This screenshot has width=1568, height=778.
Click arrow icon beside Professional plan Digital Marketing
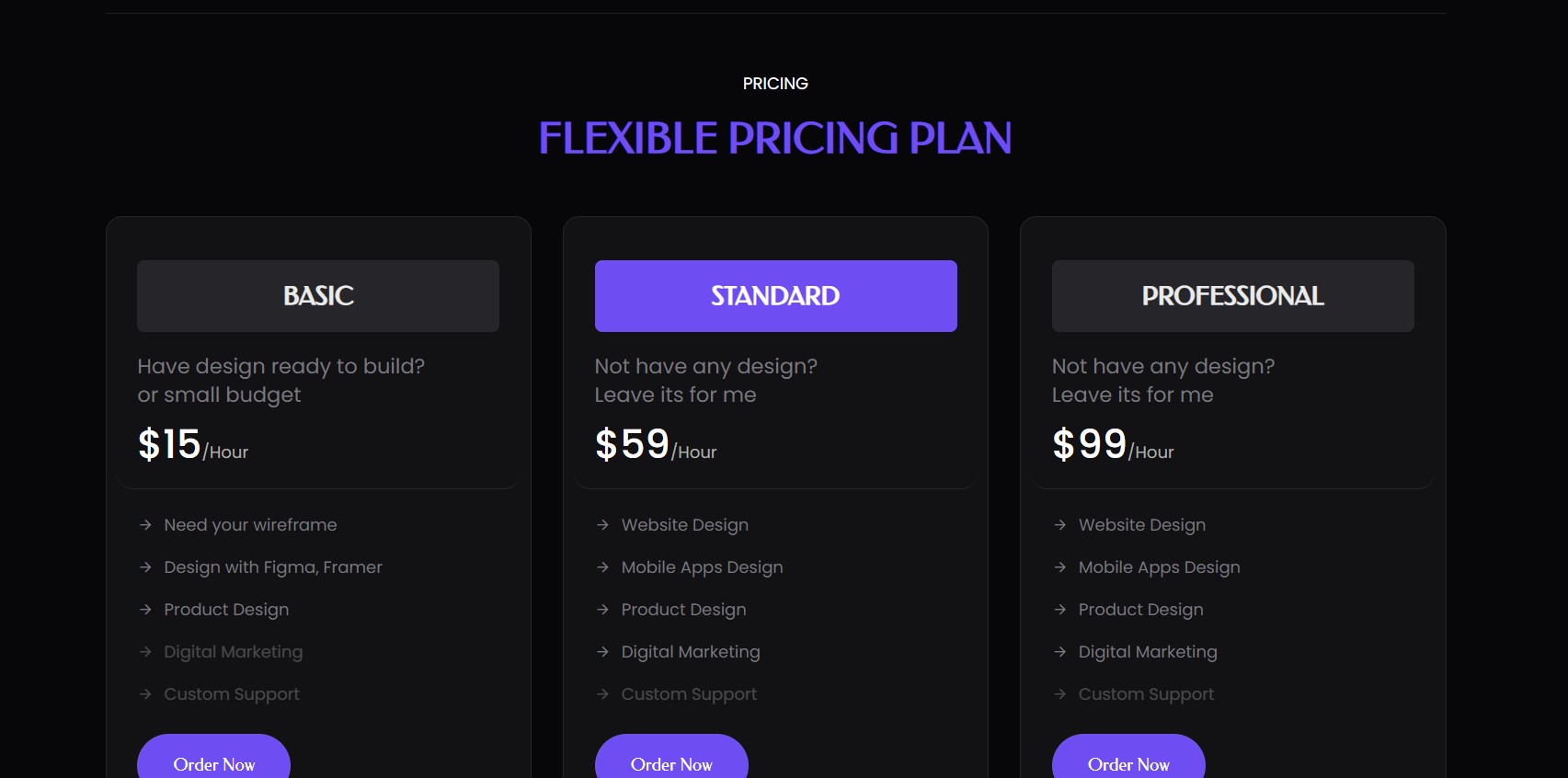[1059, 652]
